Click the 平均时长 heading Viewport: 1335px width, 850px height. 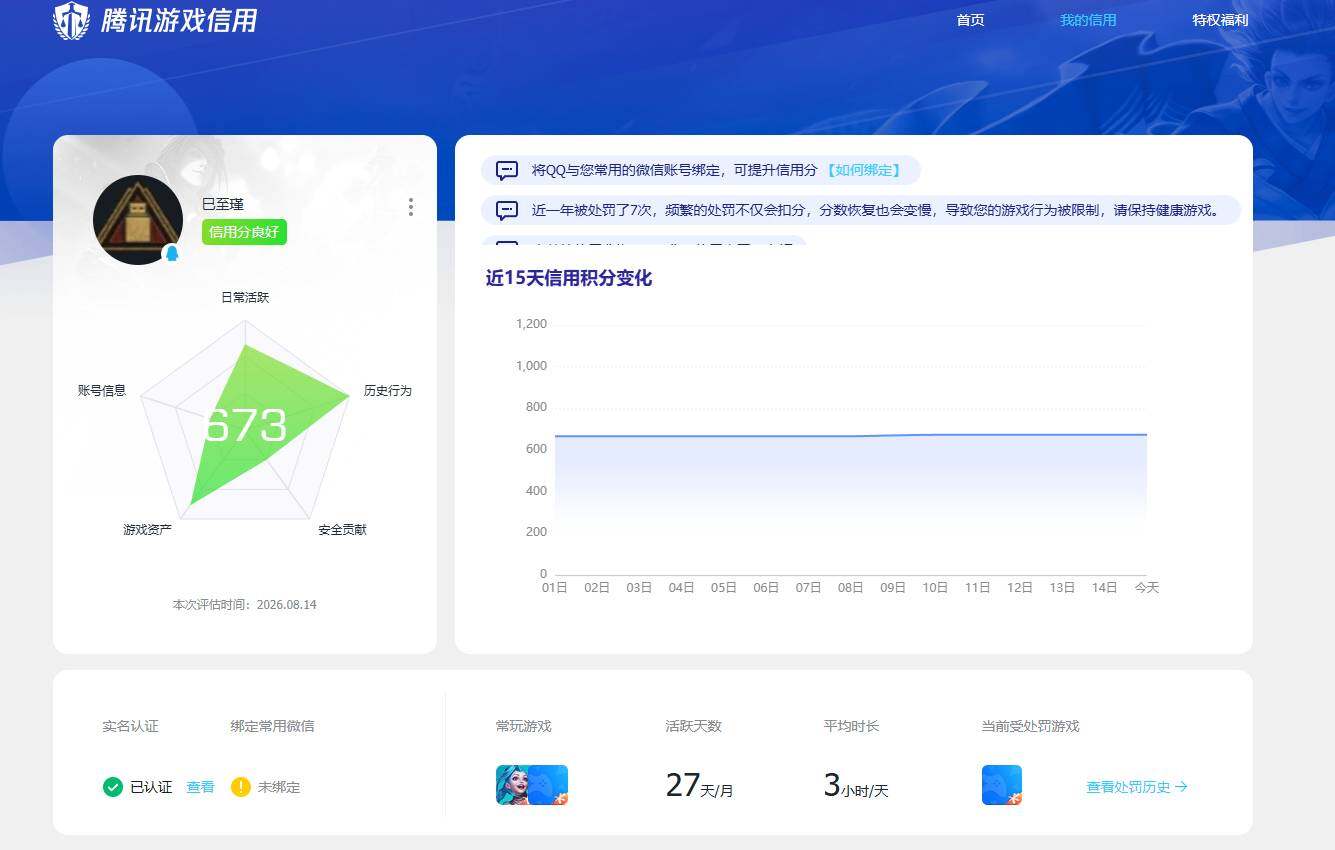click(852, 726)
